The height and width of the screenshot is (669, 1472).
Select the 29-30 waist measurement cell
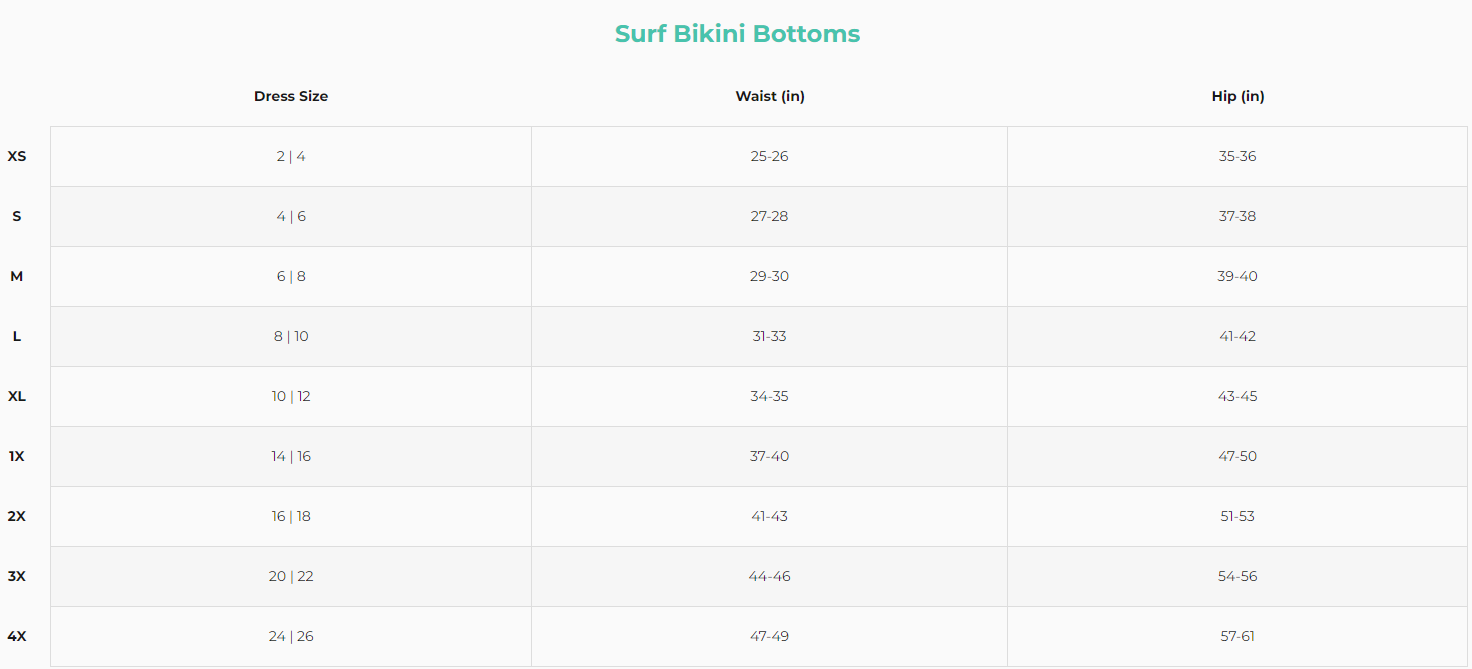coord(770,276)
